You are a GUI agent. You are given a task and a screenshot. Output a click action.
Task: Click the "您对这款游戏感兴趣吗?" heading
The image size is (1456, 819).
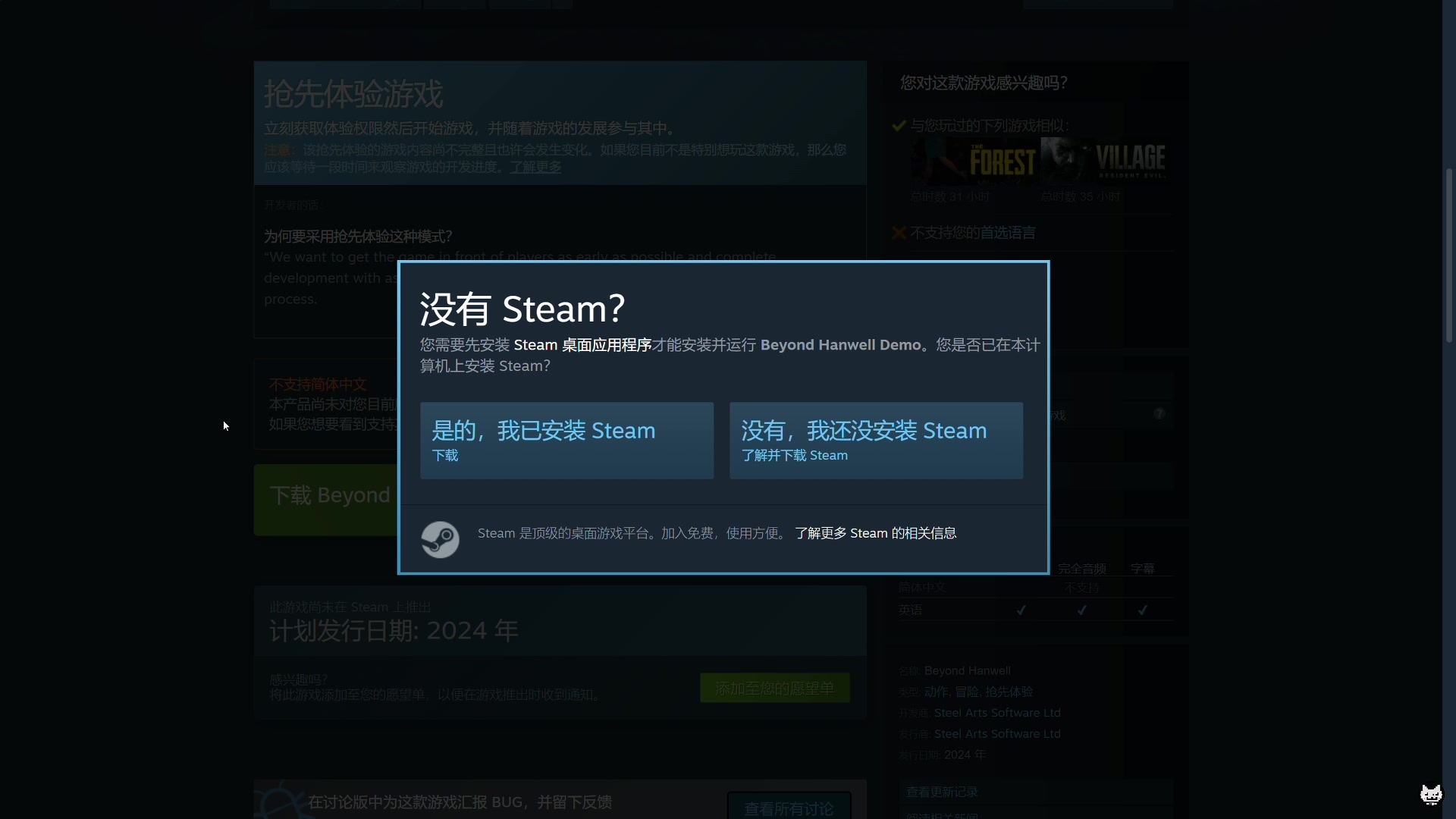pos(984,83)
